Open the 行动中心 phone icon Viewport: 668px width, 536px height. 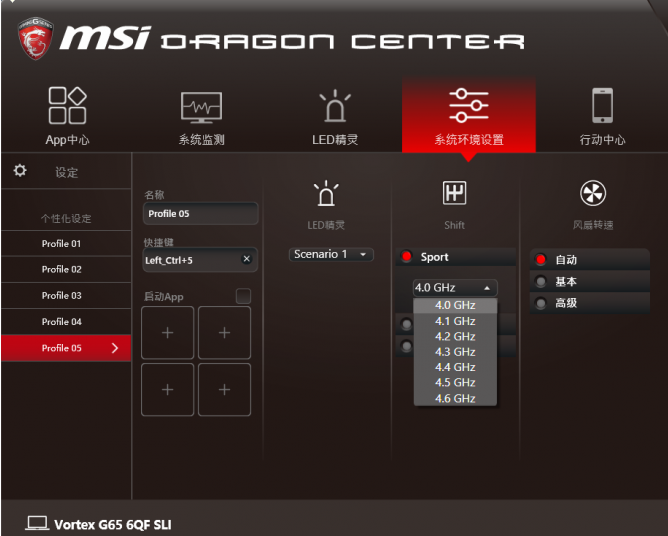(602, 105)
